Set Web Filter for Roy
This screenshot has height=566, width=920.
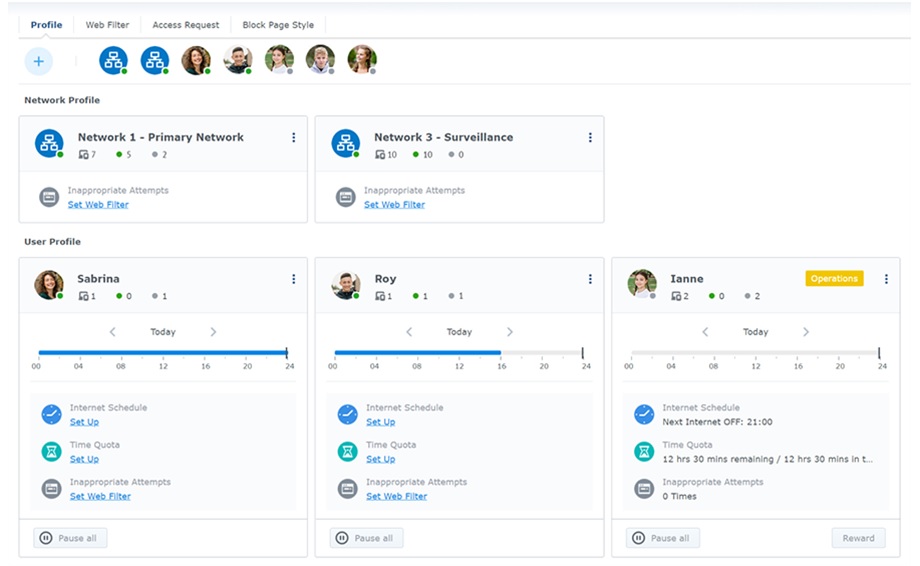(397, 496)
